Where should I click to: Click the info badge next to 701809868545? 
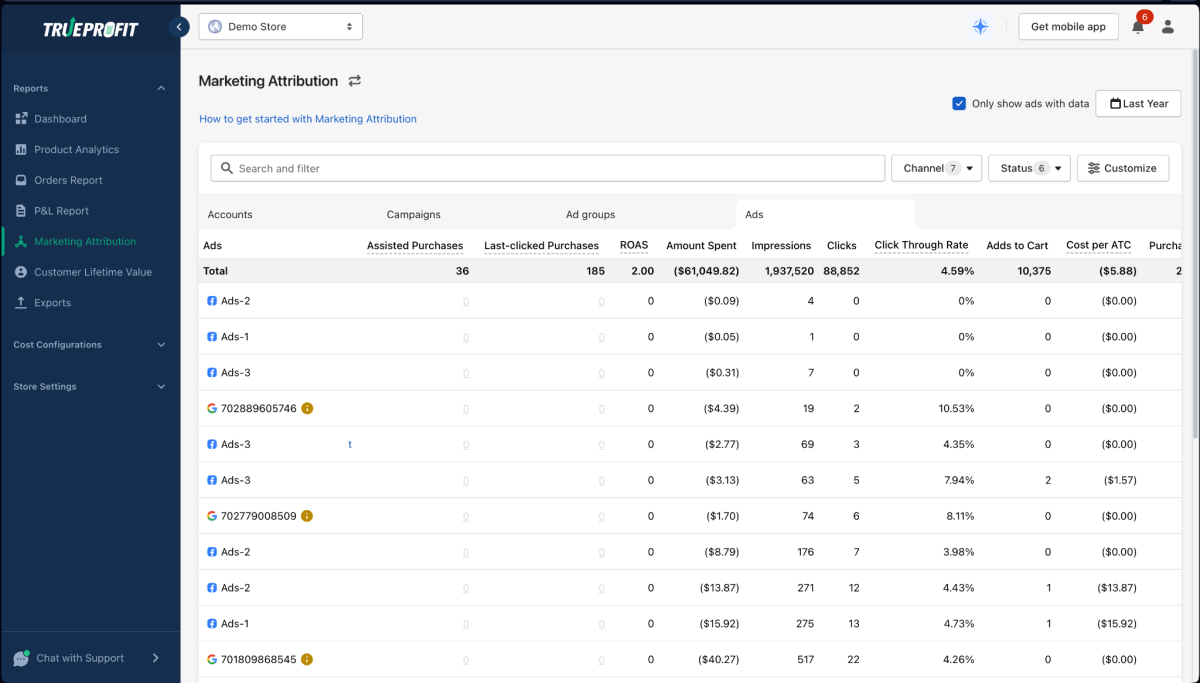307,659
